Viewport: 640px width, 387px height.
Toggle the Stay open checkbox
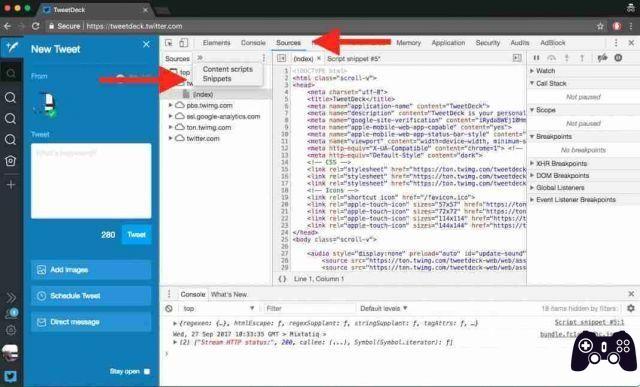pos(147,371)
